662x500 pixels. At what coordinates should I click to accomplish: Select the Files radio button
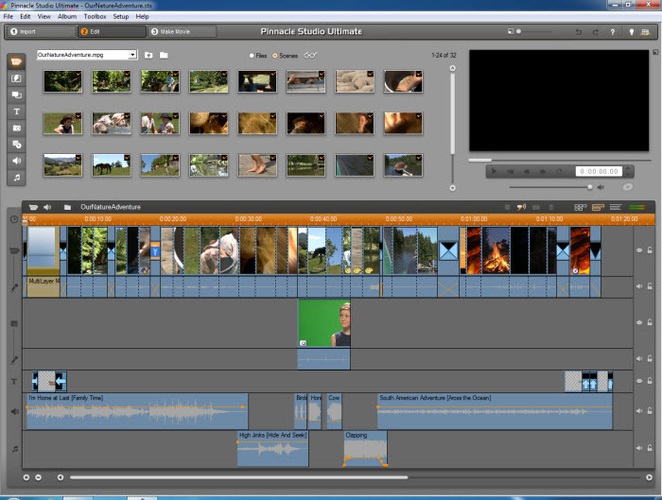click(252, 55)
